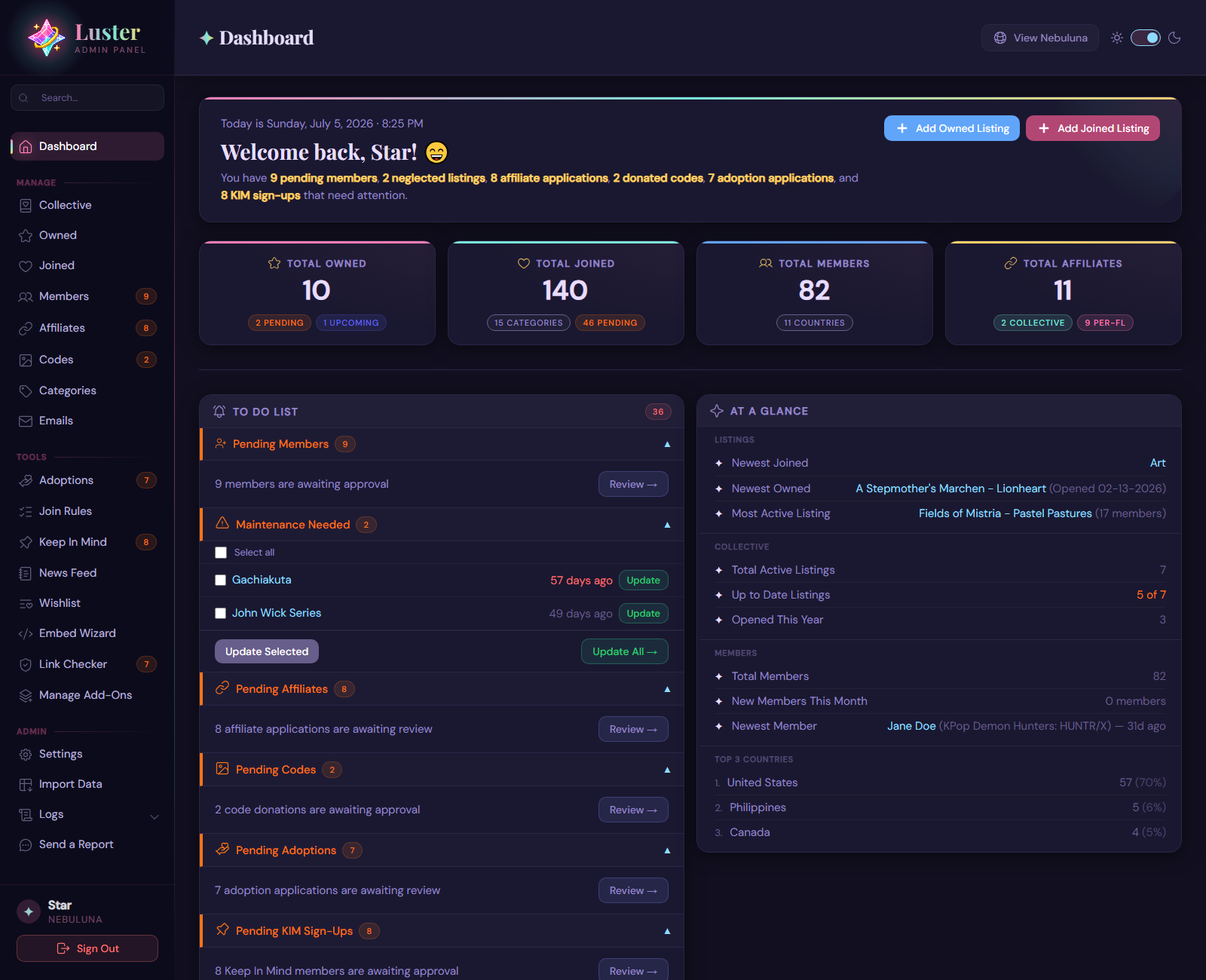Click the Embed Wizard code icon
Viewport: 1206px width, 980px height.
pyautogui.click(x=26, y=634)
